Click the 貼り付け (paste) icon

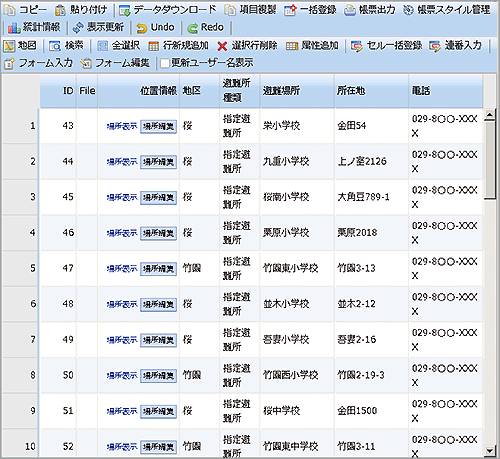(60, 10)
